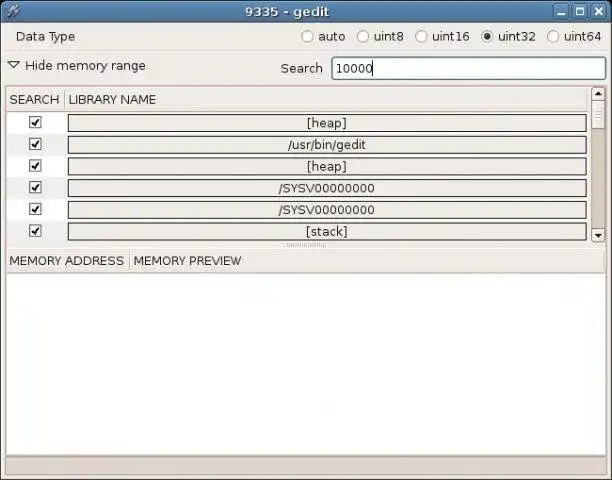Close the 9335 - gedit window

pos(599,11)
